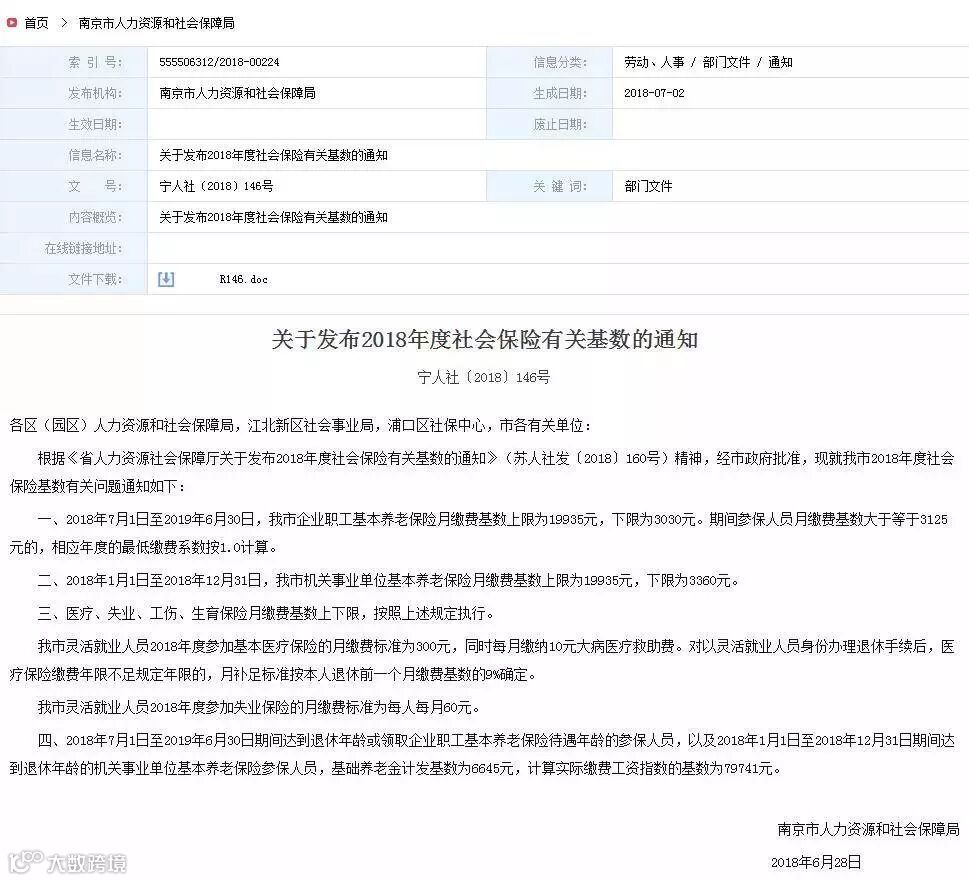Screen dimensions: 969x881
Task: Click the 生成日期 value 2018-07-02
Action: pyautogui.click(x=654, y=93)
